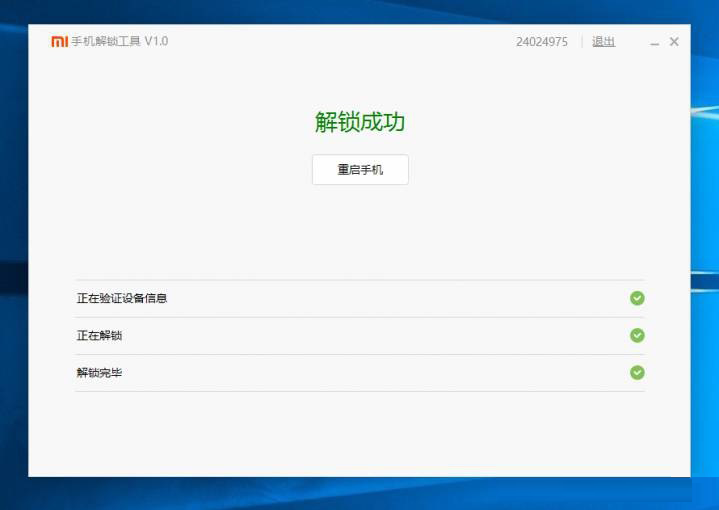Click the desktop wallpaper right of the window
Image resolution: width=719 pixels, height=510 pixels.
click(x=704, y=250)
